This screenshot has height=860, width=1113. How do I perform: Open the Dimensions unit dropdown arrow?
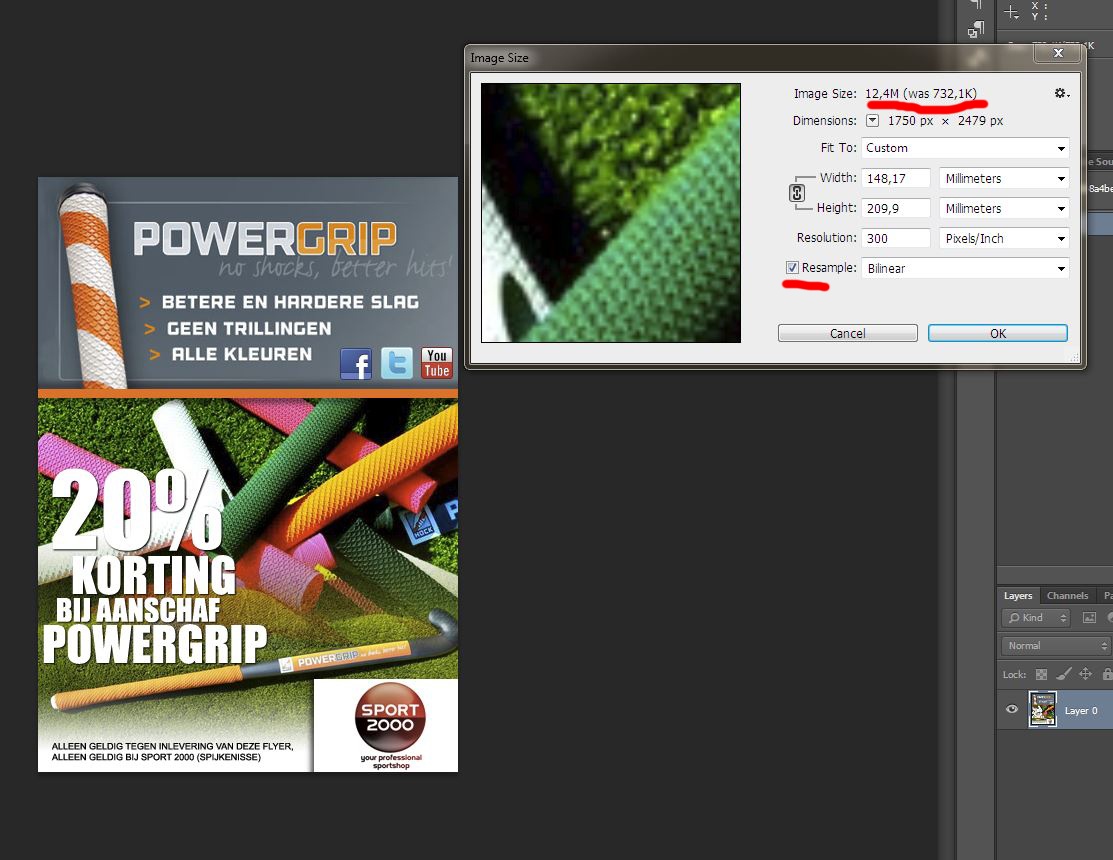click(872, 121)
